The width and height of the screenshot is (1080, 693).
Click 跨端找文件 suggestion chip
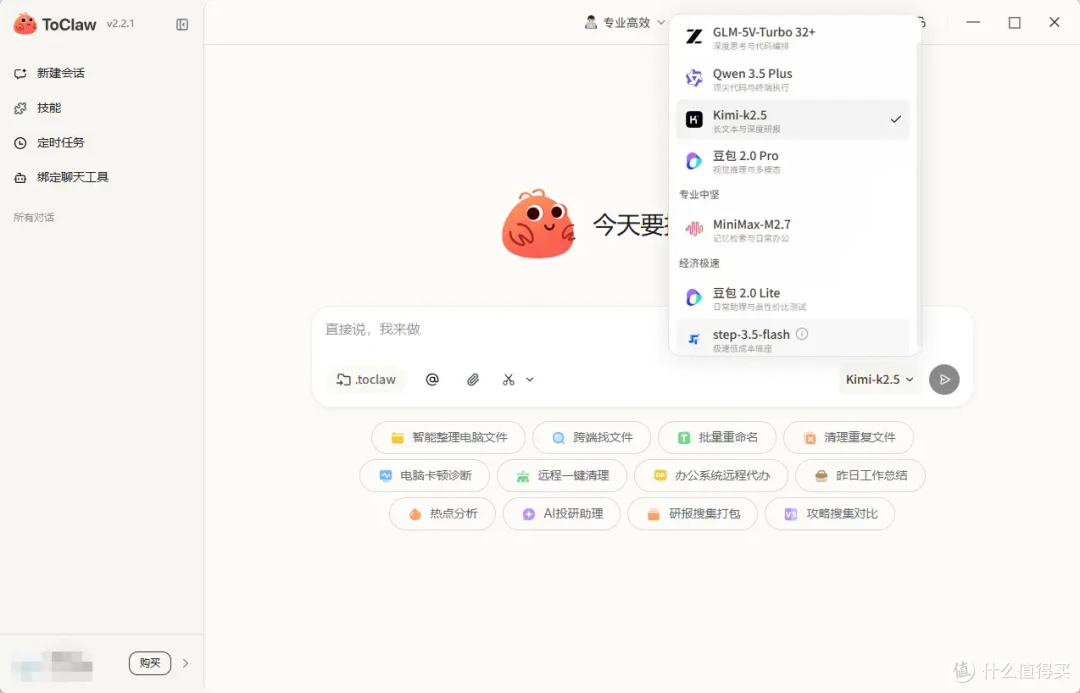click(592, 437)
